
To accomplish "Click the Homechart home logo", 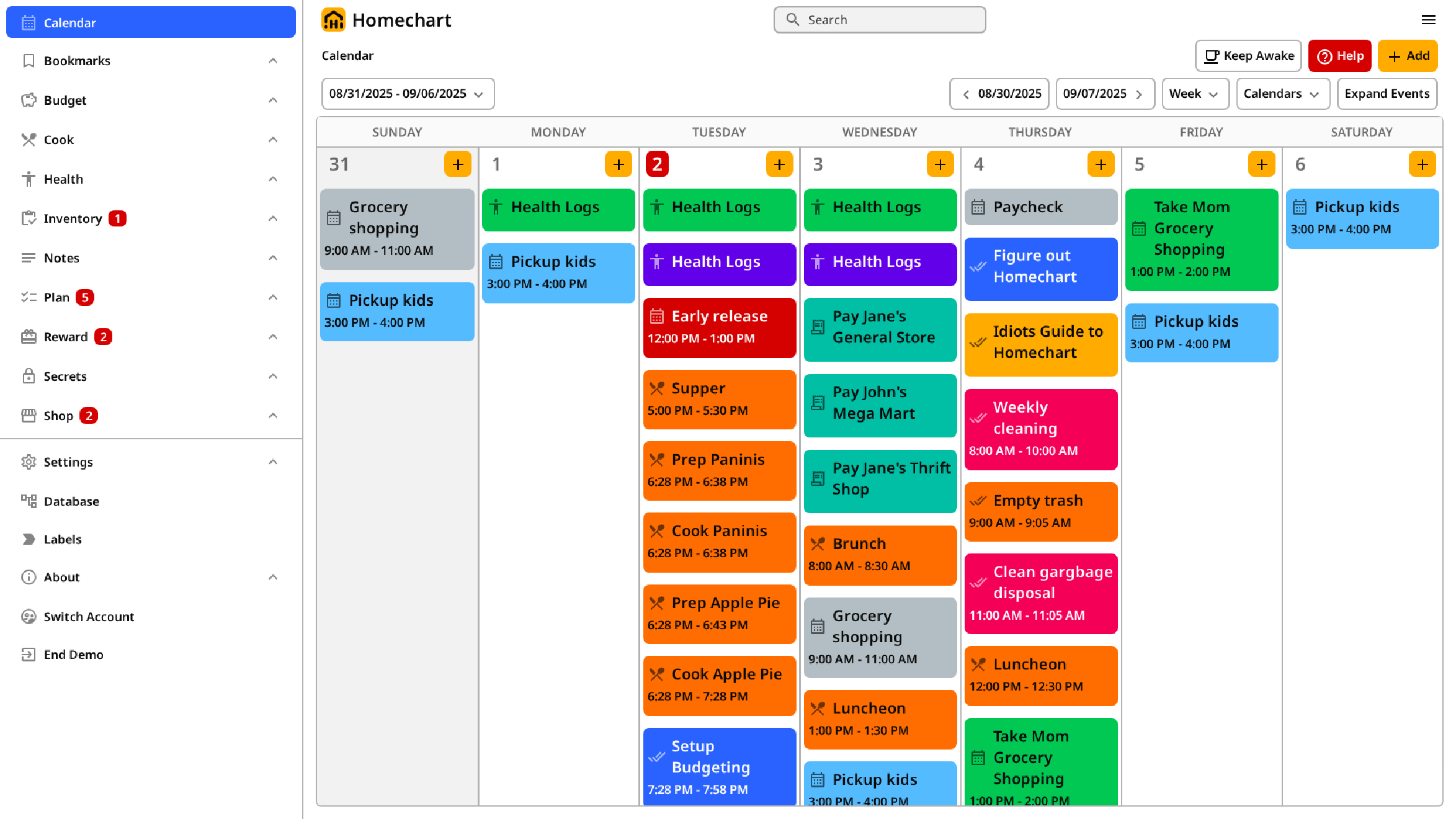I will click(334, 19).
